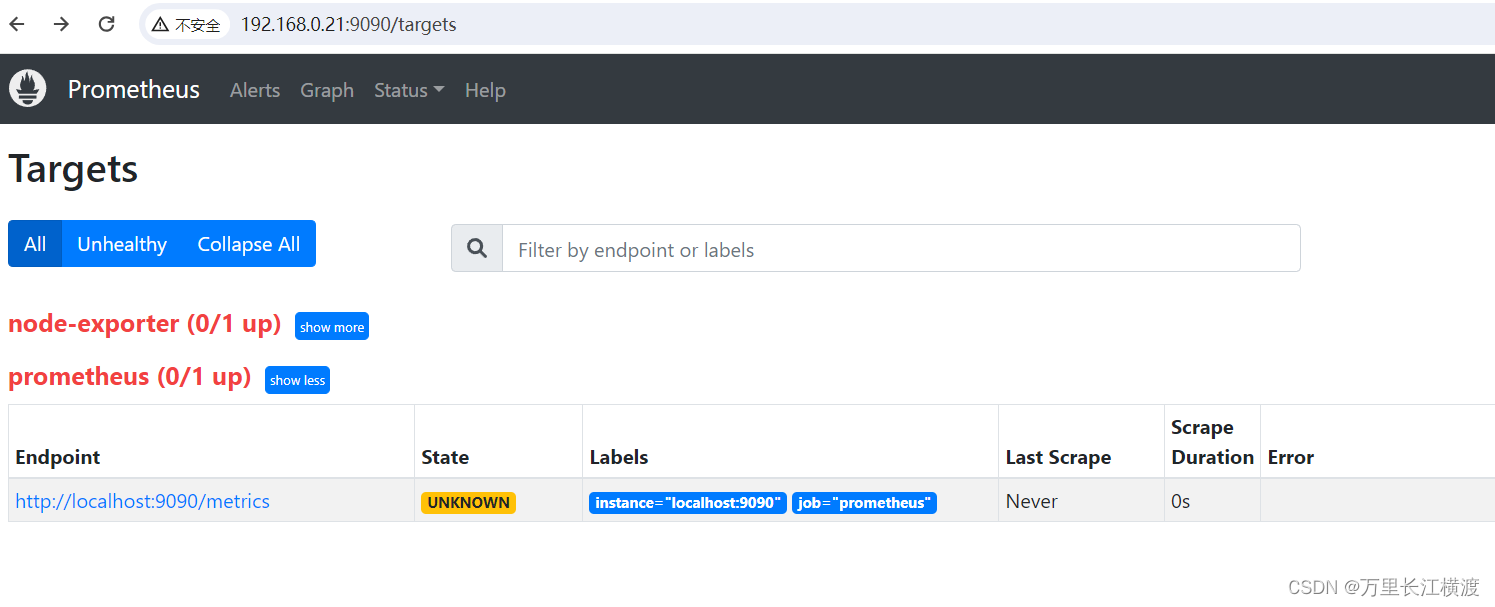Open the http://localhost:9090/metrics endpoint link
This screenshot has height=607, width=1495.
[143, 501]
